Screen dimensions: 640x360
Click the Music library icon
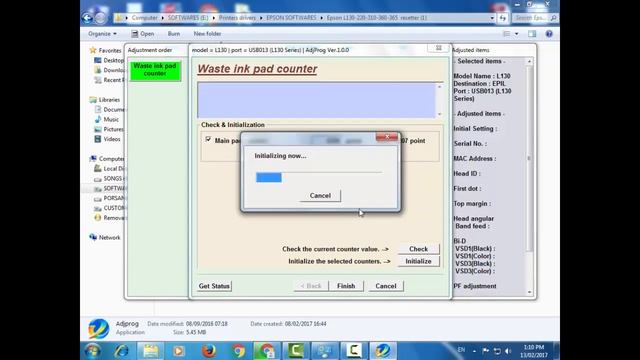[98, 119]
